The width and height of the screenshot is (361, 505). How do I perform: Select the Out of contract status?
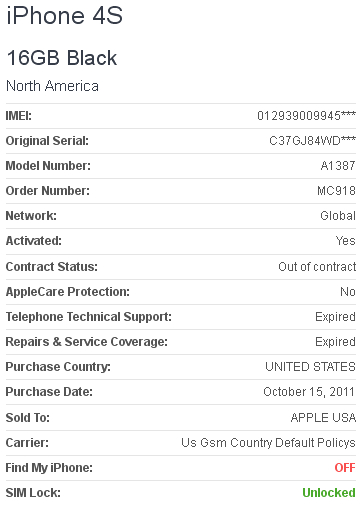(317, 267)
